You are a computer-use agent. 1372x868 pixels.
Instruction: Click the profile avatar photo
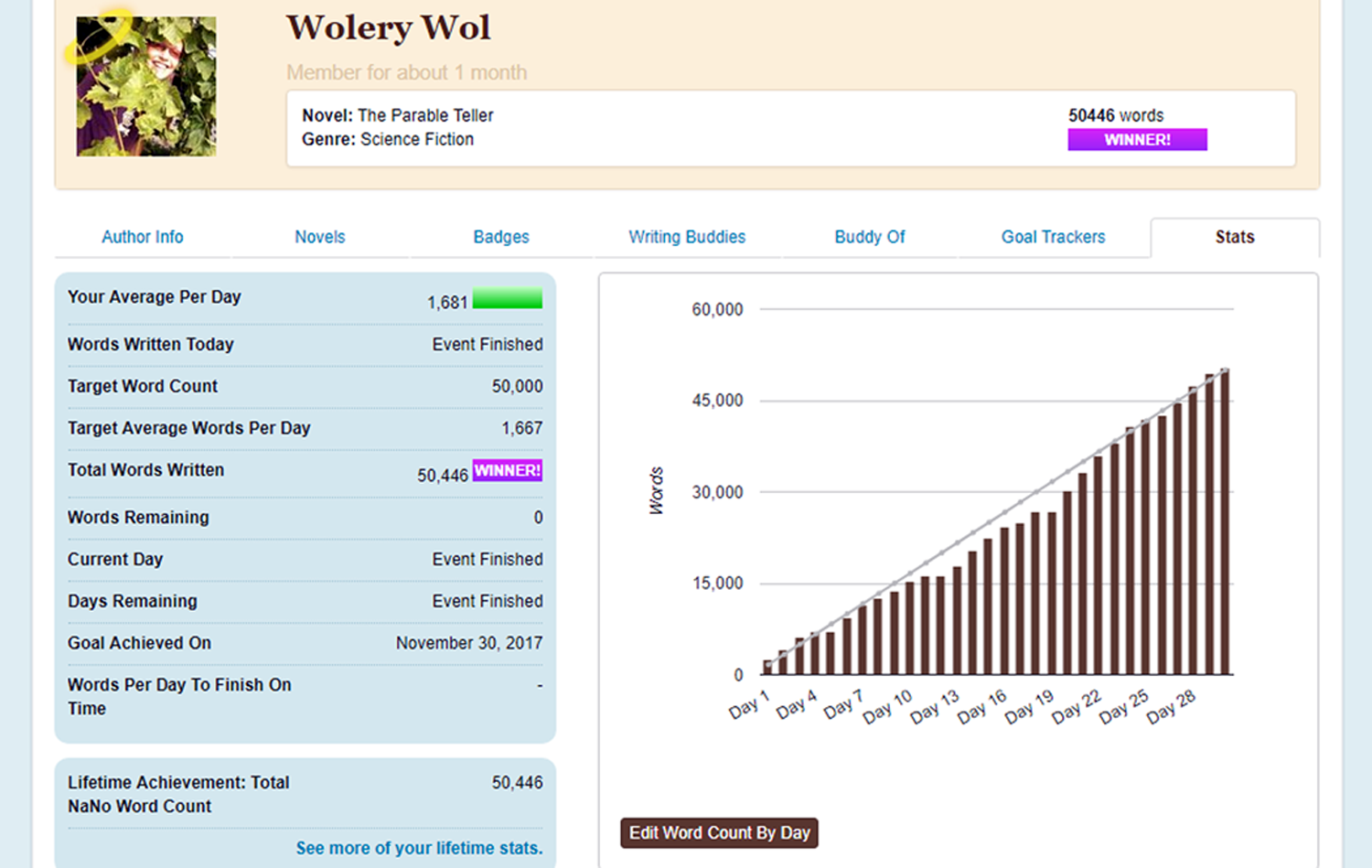click(146, 87)
